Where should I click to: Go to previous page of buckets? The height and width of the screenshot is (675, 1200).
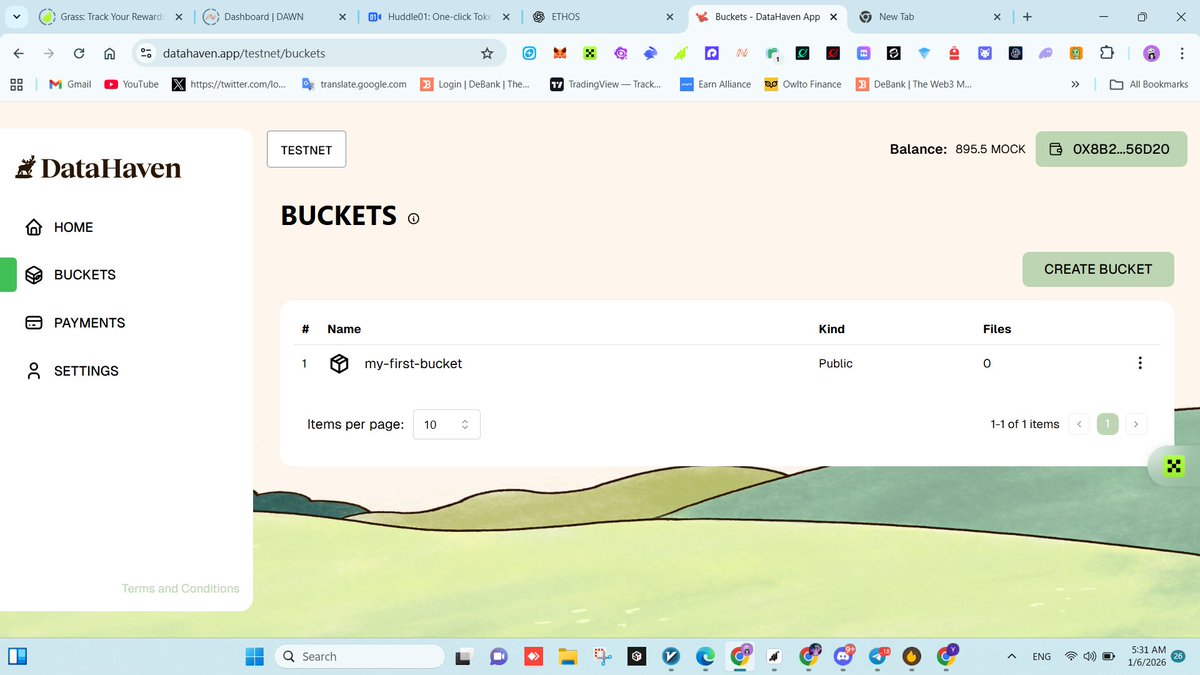(1079, 424)
